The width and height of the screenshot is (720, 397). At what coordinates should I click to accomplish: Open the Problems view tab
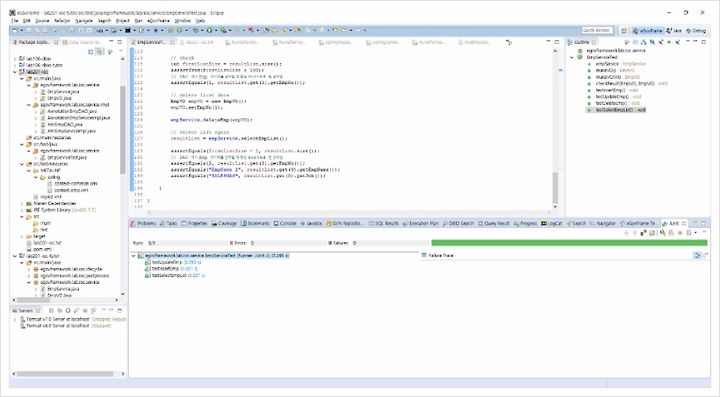point(144,223)
